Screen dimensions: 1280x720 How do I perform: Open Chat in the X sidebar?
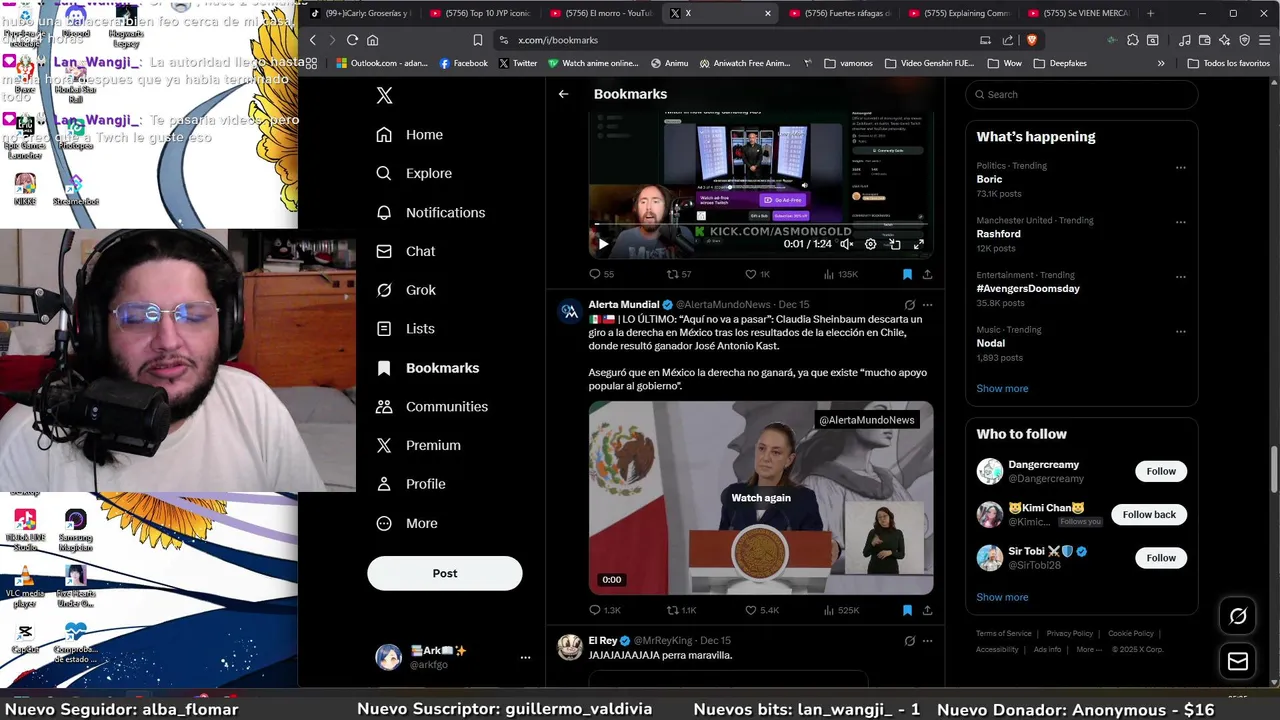[406, 251]
